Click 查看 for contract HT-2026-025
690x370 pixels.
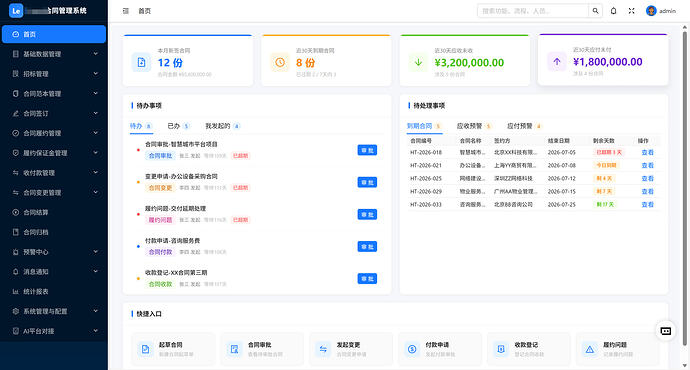pos(647,179)
